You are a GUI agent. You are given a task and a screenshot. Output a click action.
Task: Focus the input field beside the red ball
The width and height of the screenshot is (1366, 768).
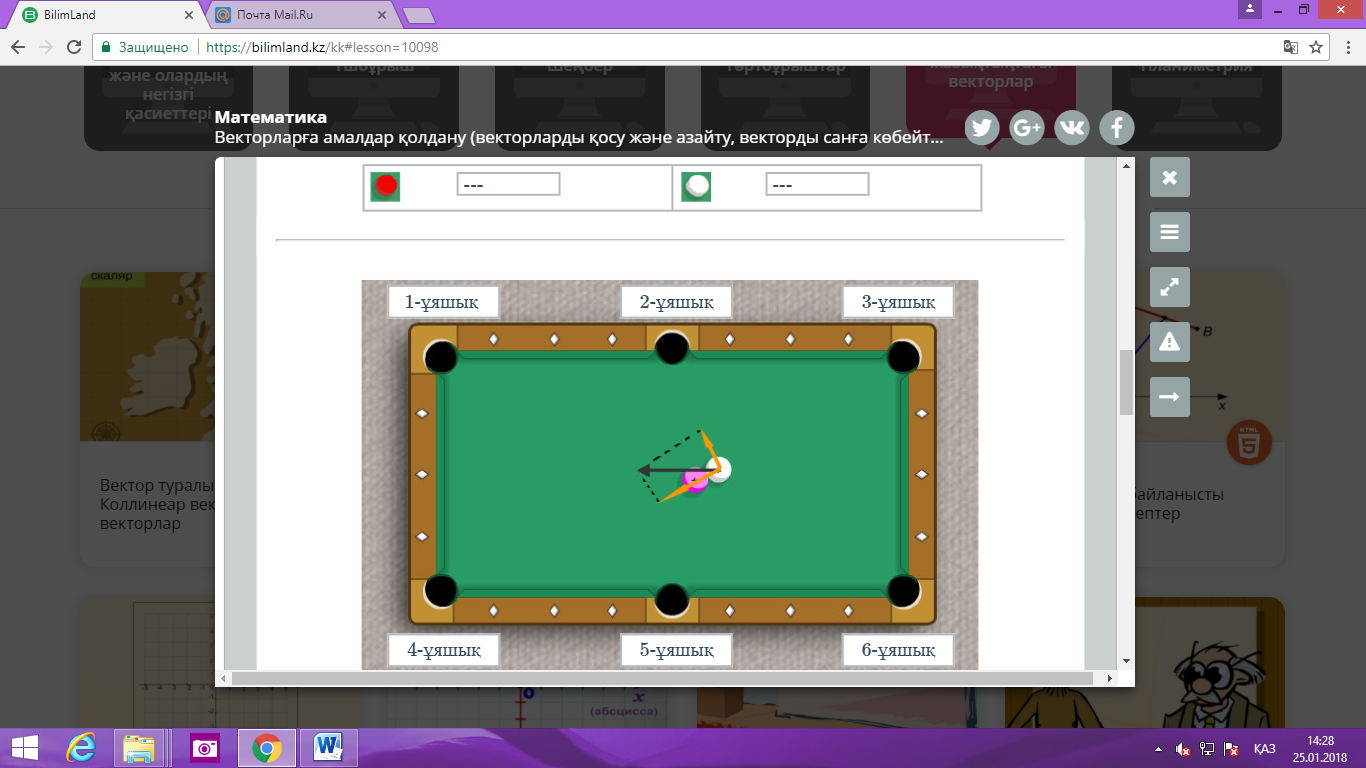(x=508, y=185)
